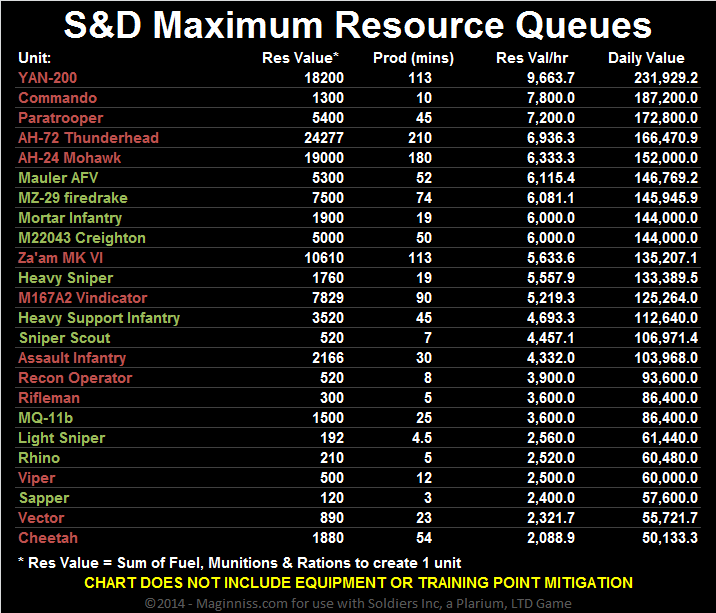Click M22043 Creighton production time 50
Screen dimensions: 716x613
[x=424, y=238]
